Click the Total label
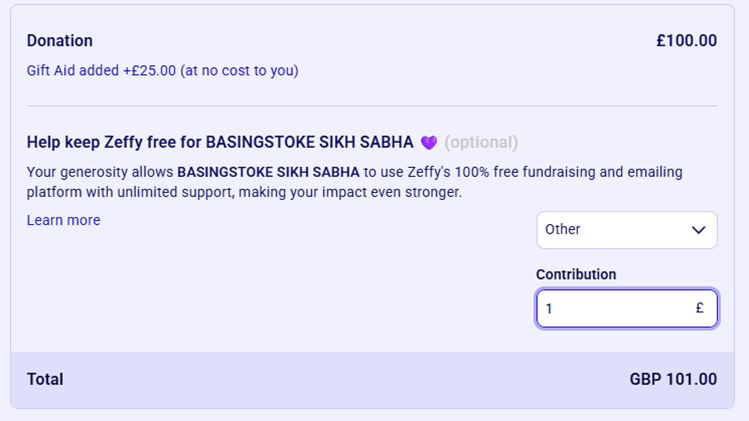 click(45, 379)
